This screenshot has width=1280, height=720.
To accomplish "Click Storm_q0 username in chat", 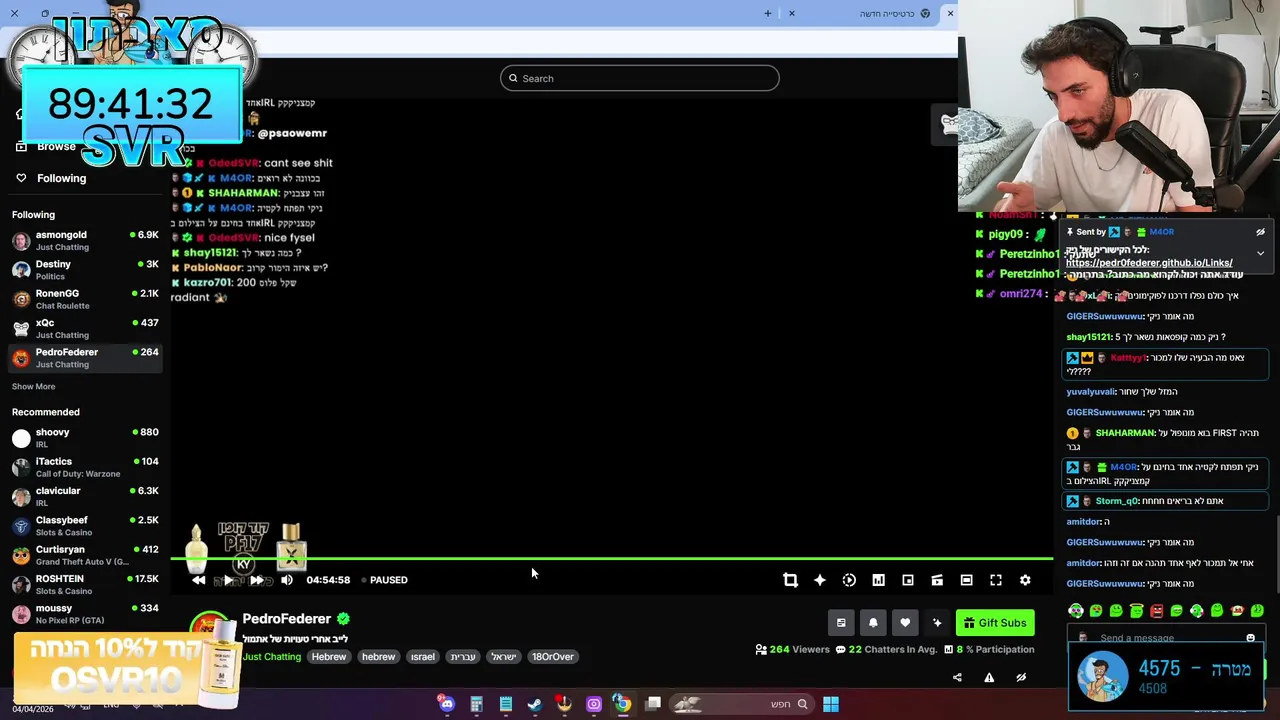I will tap(1117, 501).
